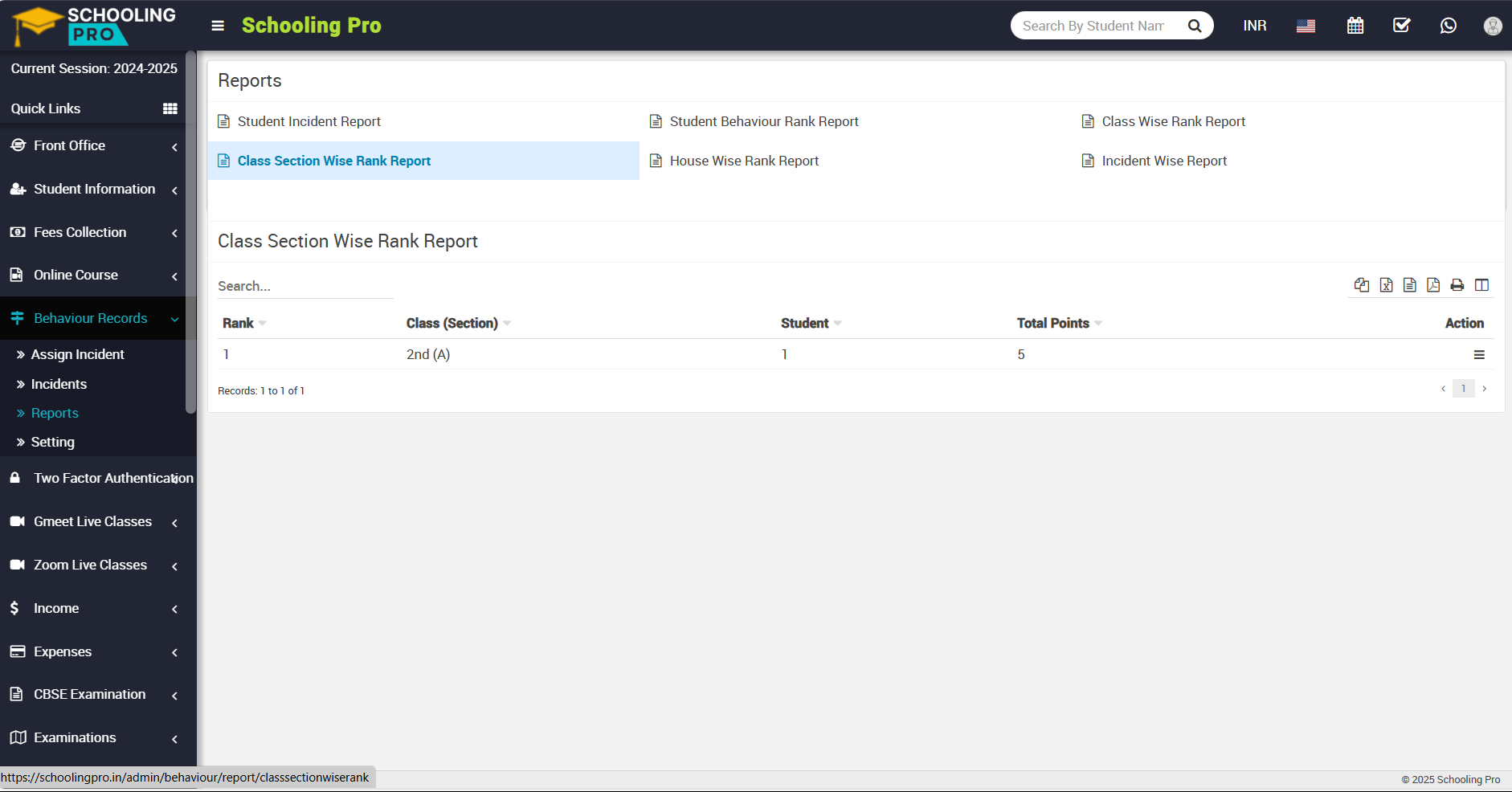Expand Front Office menu chevron
Viewport: 1512px width, 792px height.
tap(174, 147)
